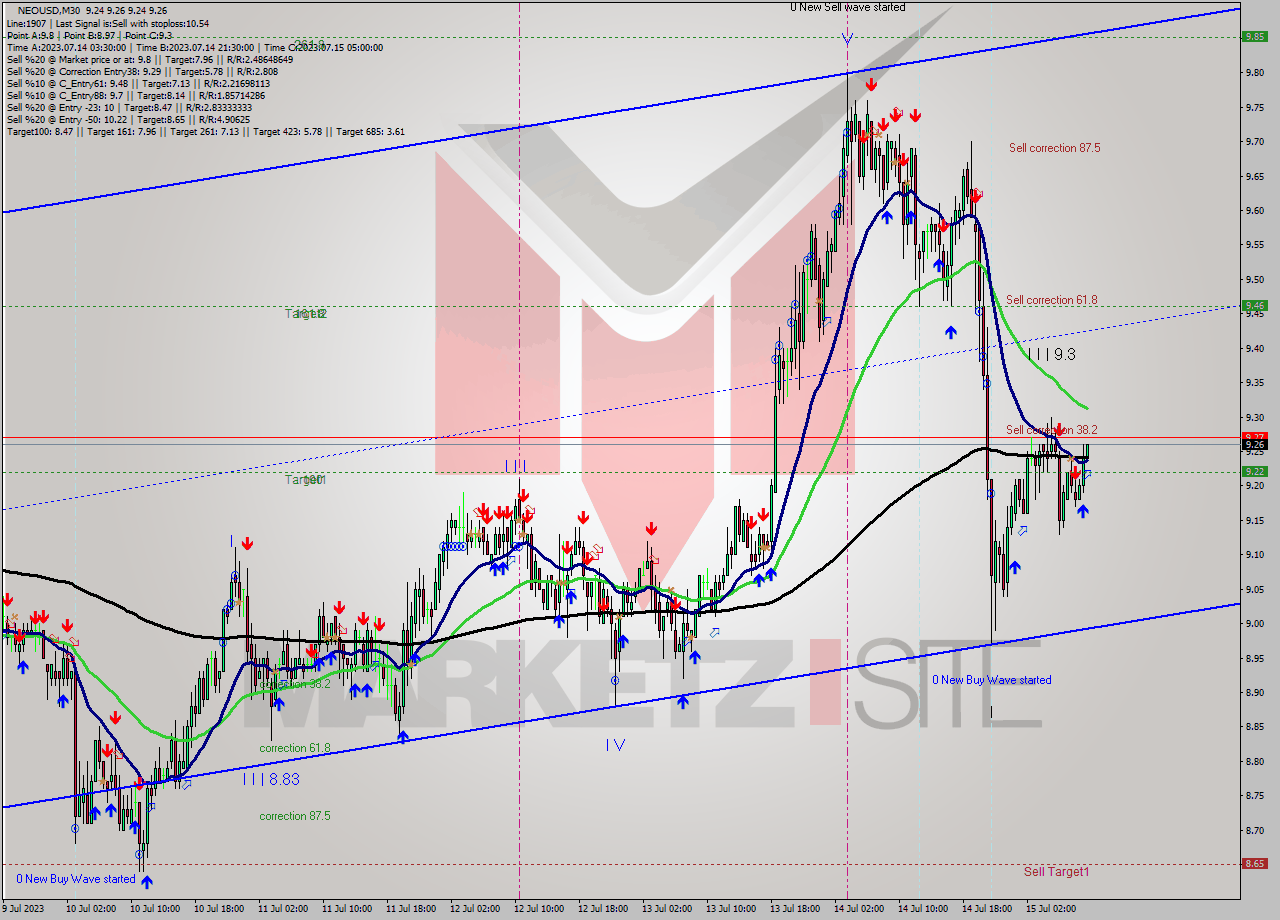Viewport: 1280px width, 920px height.
Task: Click the '12 Jul 10:00' time axis label
Action: click(x=538, y=909)
